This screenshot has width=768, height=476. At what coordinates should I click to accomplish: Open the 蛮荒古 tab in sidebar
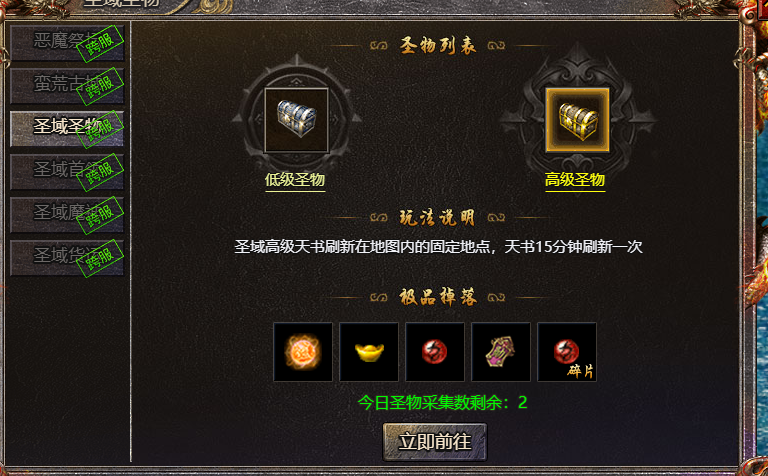(x=67, y=86)
